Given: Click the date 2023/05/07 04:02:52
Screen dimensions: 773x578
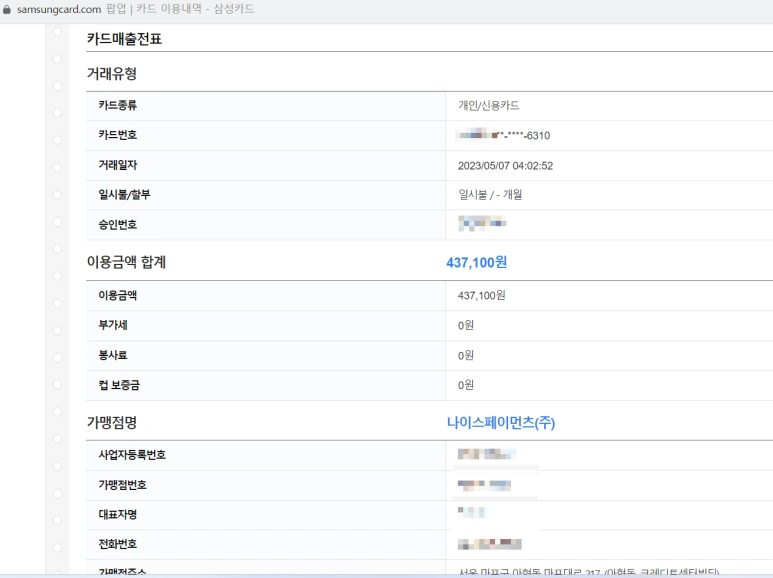Looking at the screenshot, I should coord(505,166).
